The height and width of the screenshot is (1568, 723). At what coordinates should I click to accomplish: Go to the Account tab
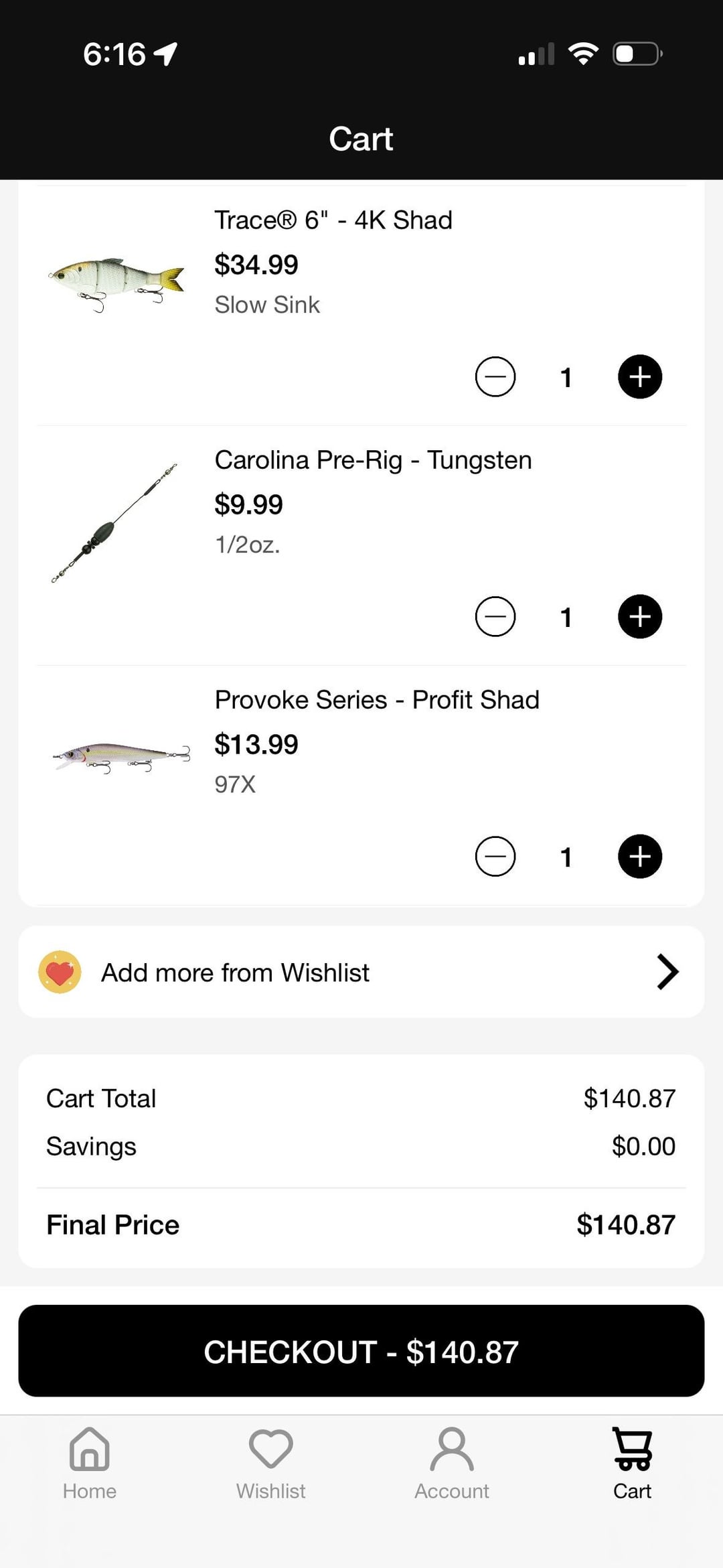452,1463
